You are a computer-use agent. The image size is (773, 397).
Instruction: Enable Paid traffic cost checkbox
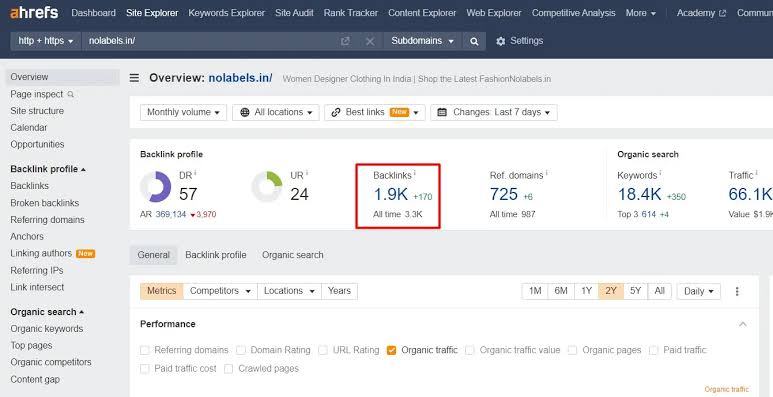[x=144, y=369]
